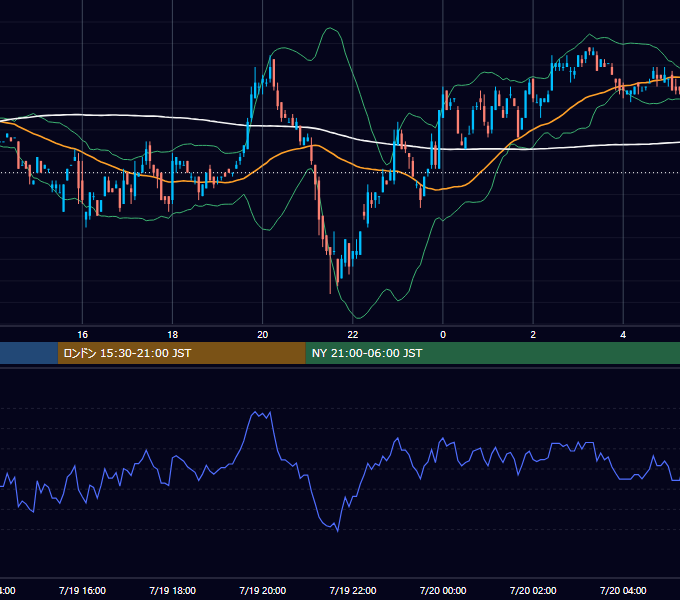Click the 20 hour label on upper axis
This screenshot has width=680, height=600.
click(x=262, y=335)
